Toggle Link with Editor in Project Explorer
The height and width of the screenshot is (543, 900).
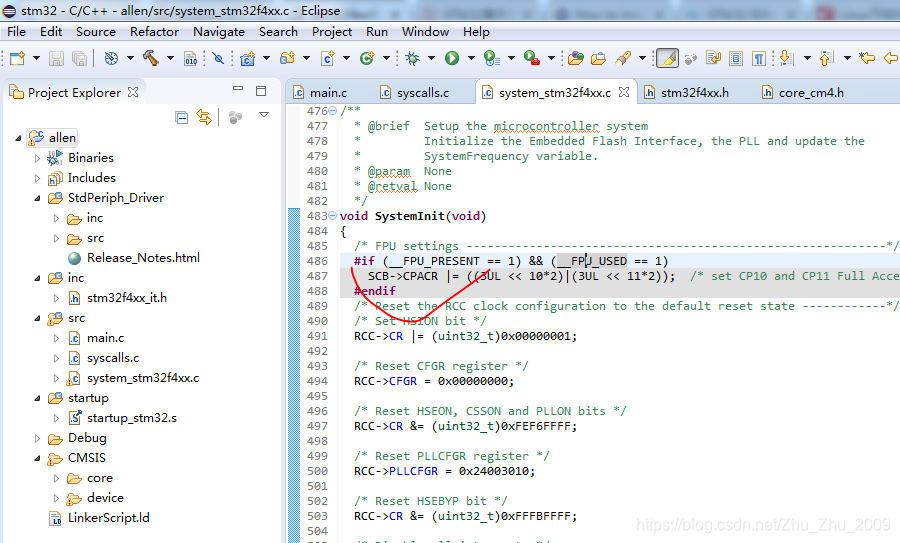[204, 117]
